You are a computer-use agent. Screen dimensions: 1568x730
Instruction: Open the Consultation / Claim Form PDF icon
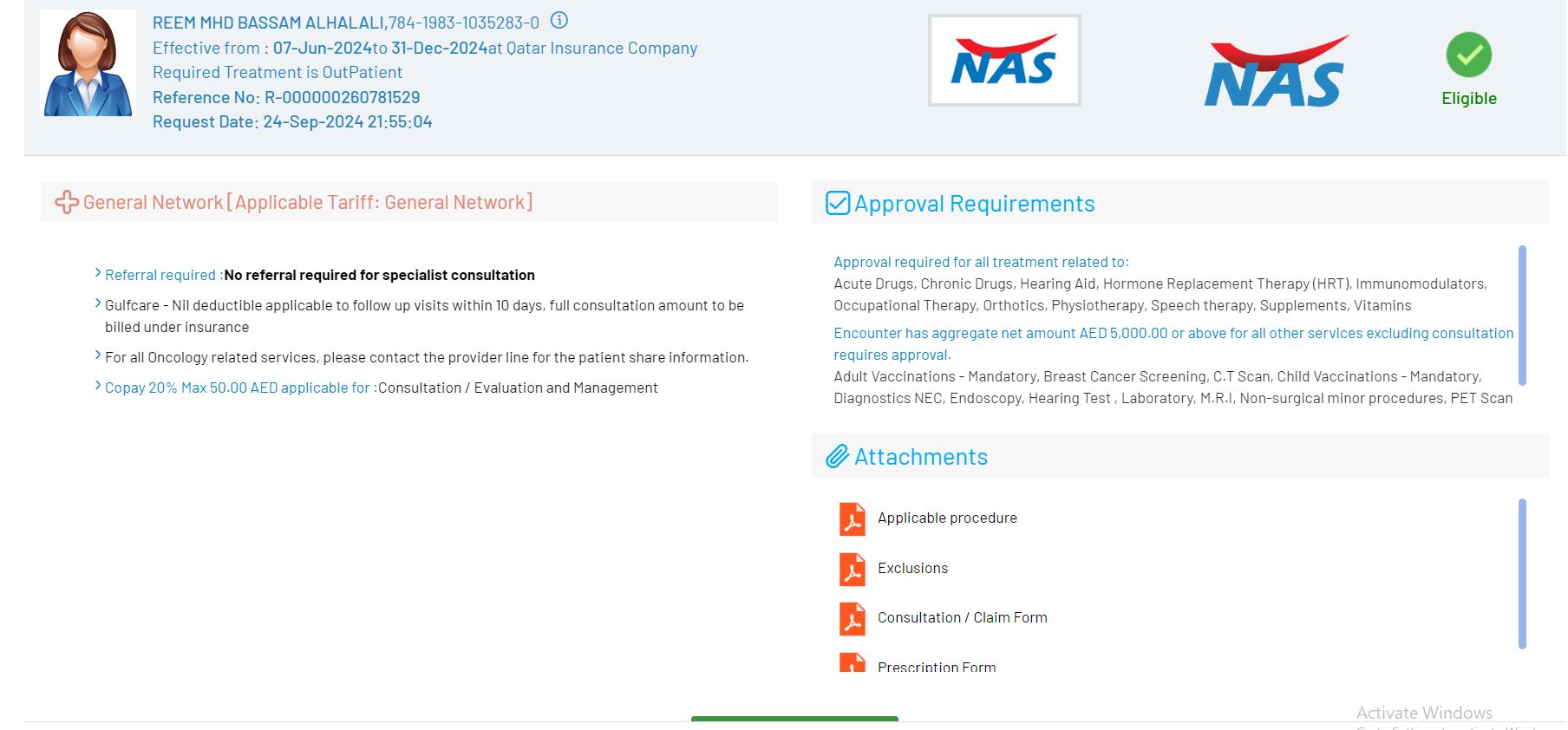click(853, 619)
